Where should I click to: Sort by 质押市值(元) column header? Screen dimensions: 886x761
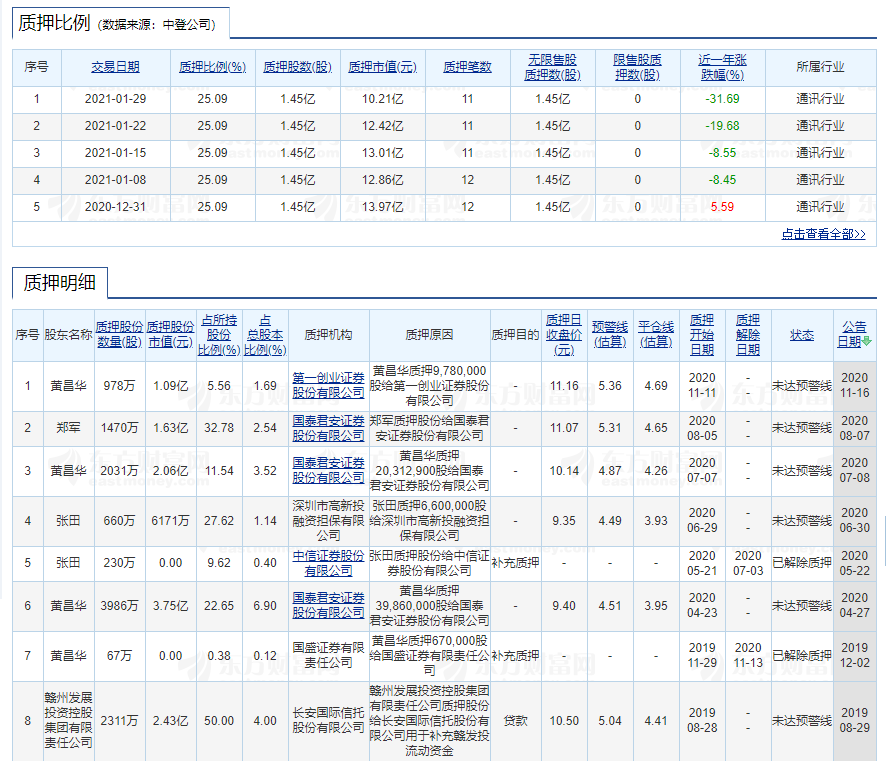pos(383,67)
